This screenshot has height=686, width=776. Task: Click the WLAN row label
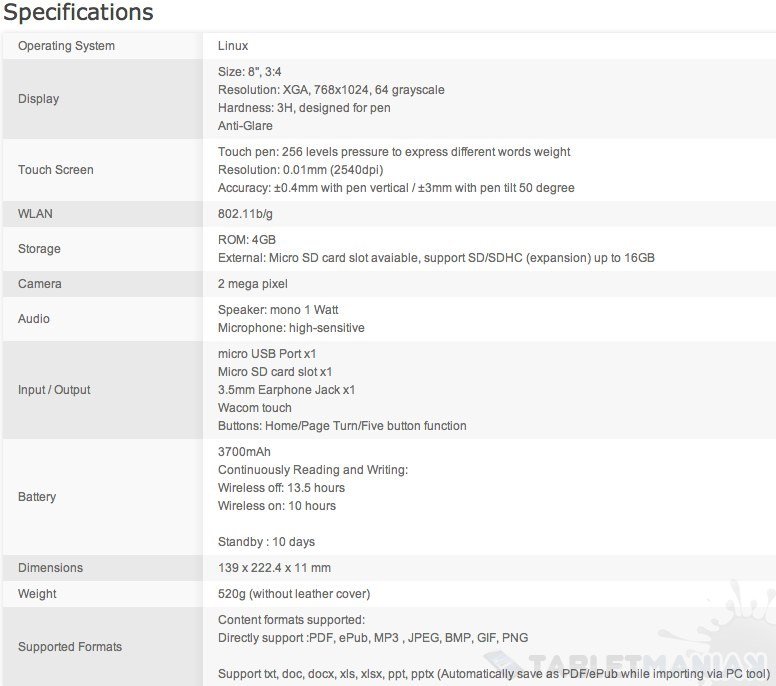(x=35, y=214)
